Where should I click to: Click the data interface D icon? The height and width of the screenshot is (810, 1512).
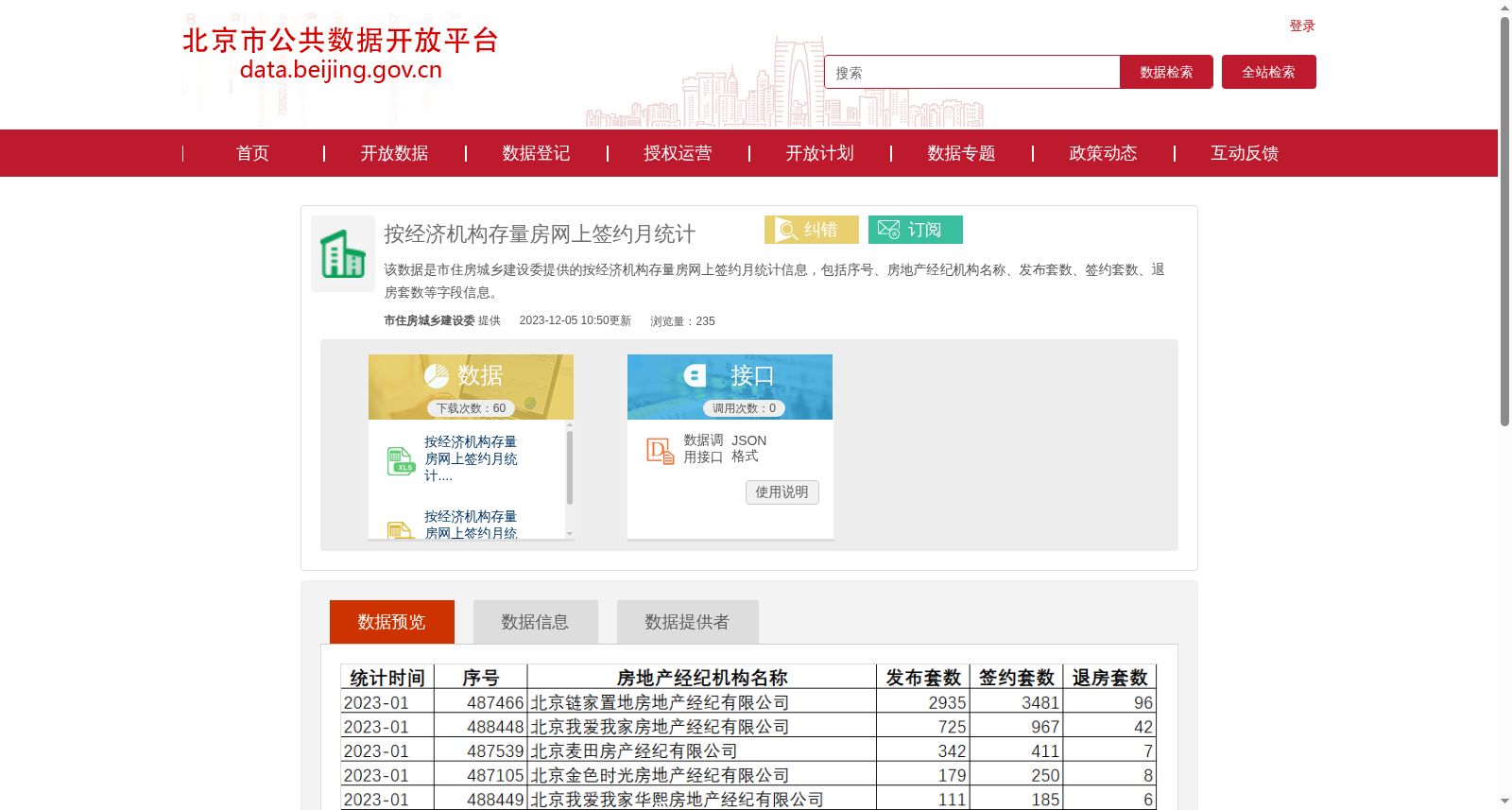(660, 450)
